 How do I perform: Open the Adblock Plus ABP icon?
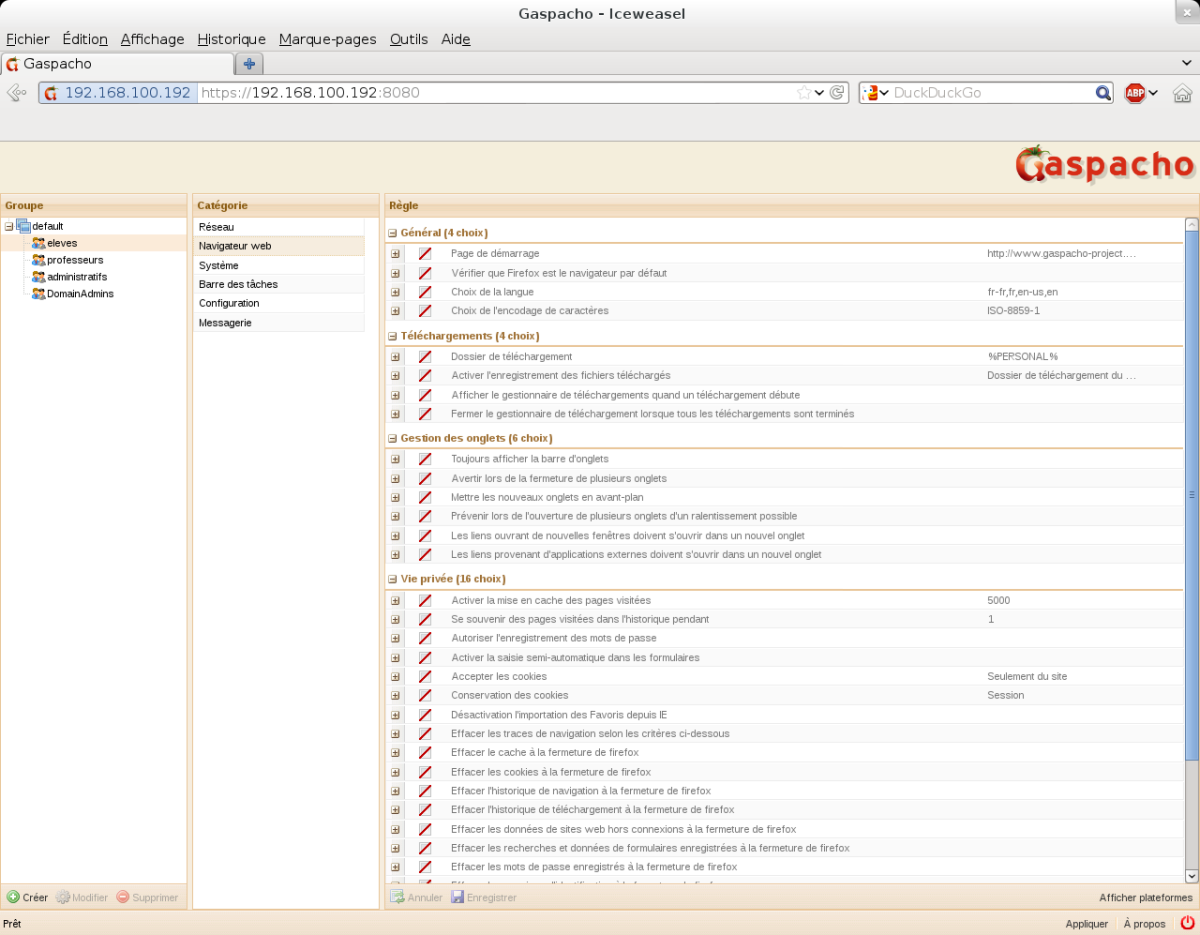(x=1135, y=93)
